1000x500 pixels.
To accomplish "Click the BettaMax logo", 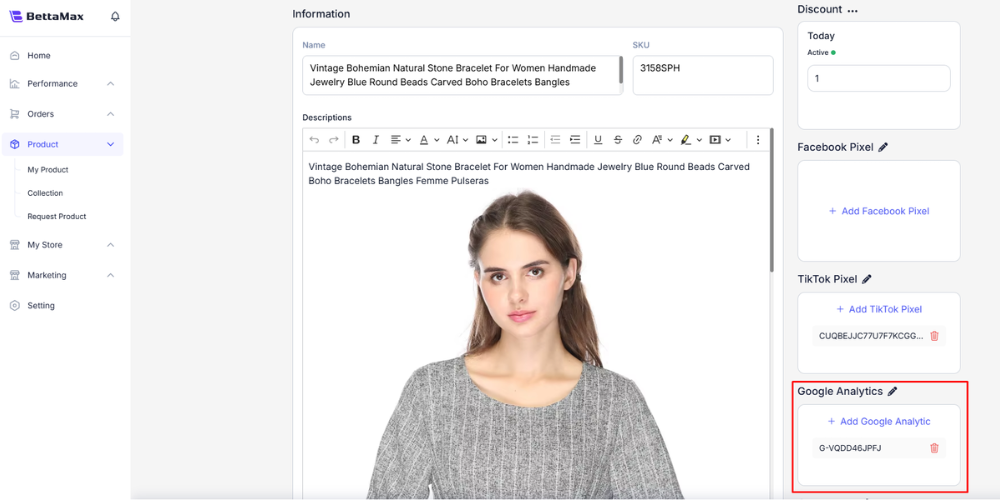I will click(x=47, y=17).
